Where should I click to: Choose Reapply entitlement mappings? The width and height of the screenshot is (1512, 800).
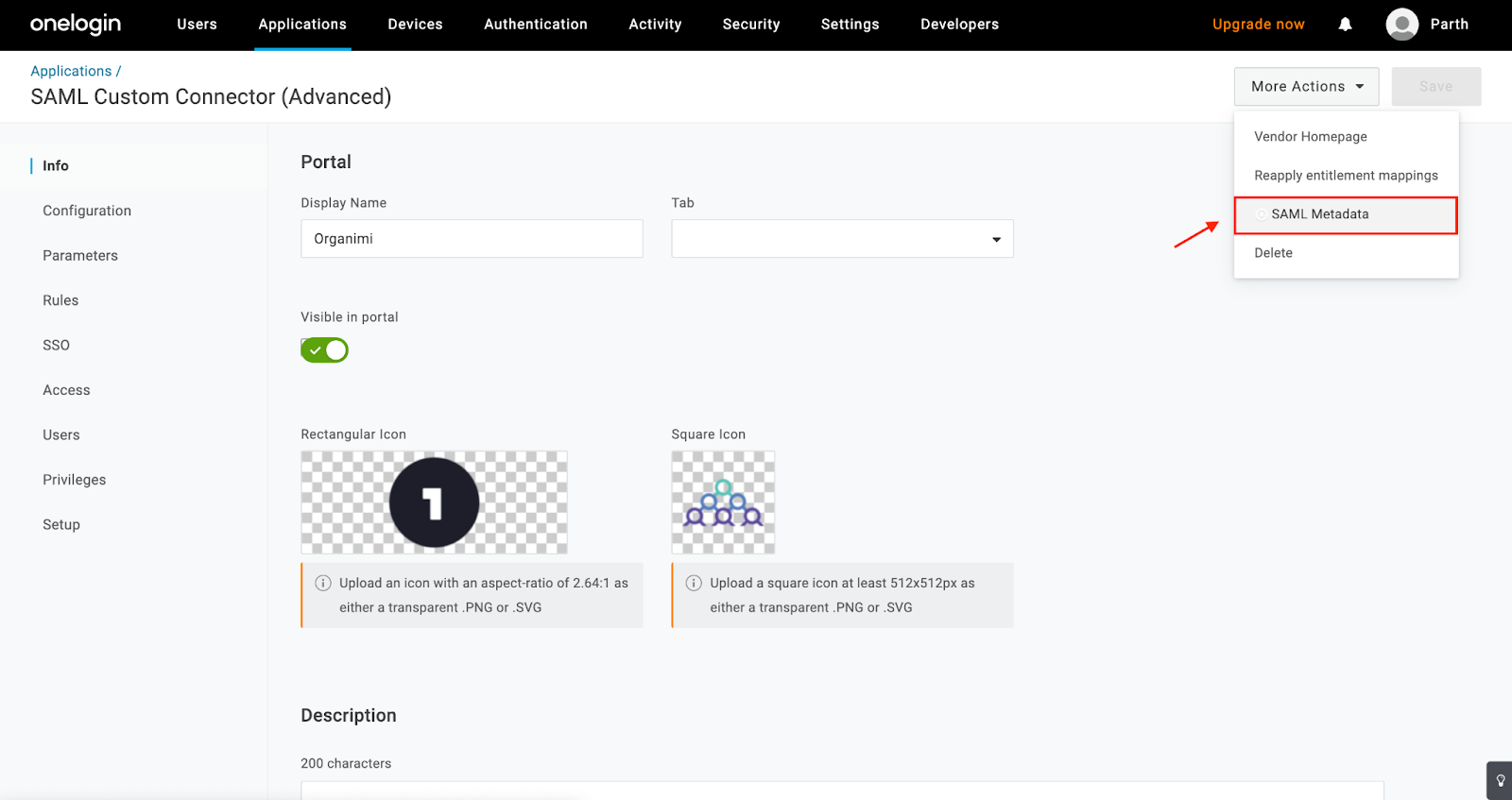point(1346,176)
